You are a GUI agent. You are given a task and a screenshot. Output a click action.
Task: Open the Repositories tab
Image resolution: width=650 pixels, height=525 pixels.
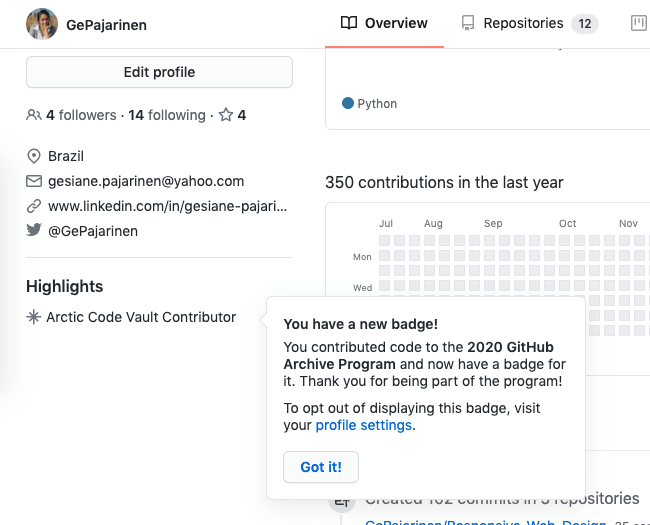tap(530, 23)
